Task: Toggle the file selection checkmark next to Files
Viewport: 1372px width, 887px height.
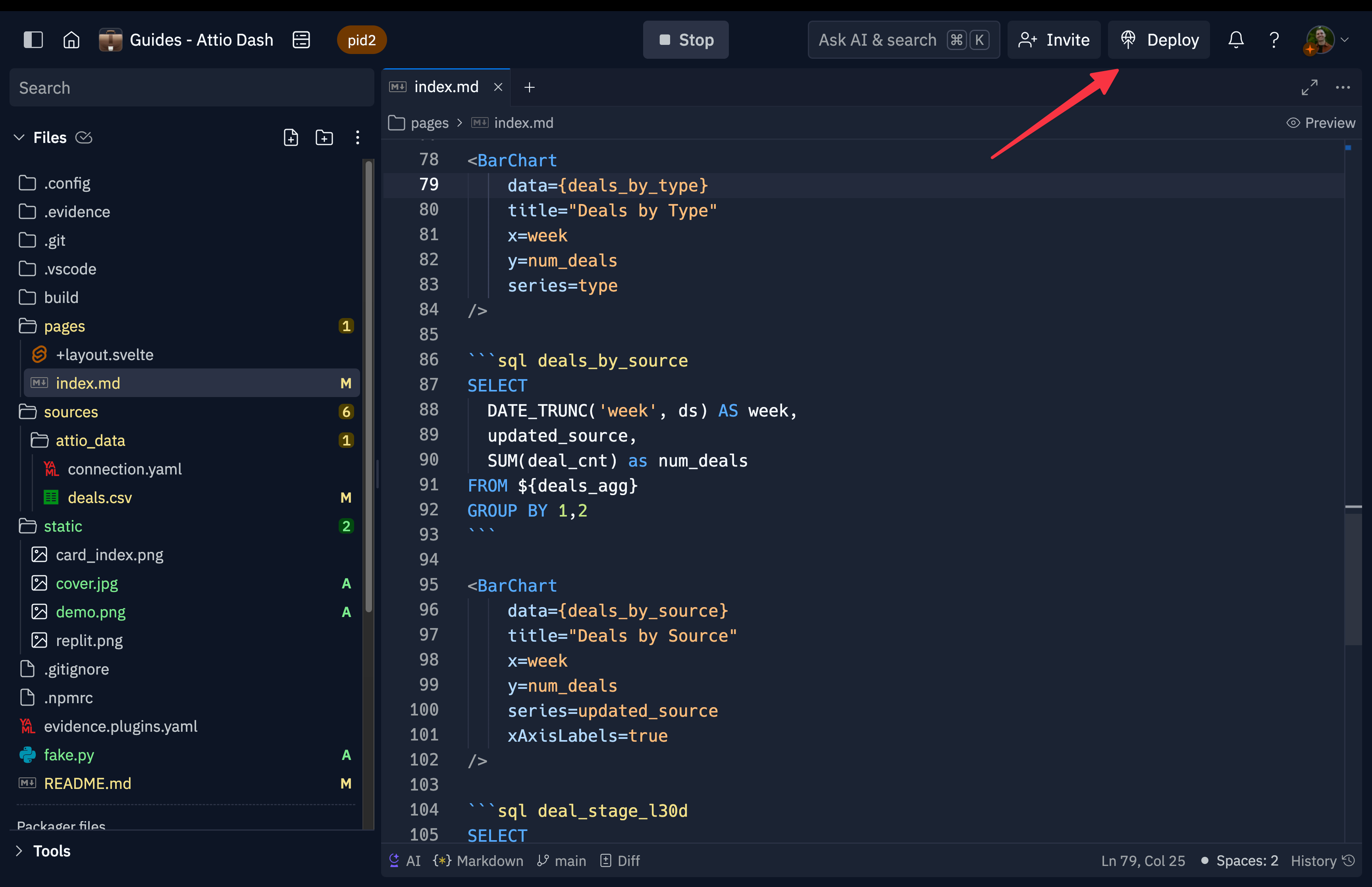Action: pyautogui.click(x=84, y=137)
